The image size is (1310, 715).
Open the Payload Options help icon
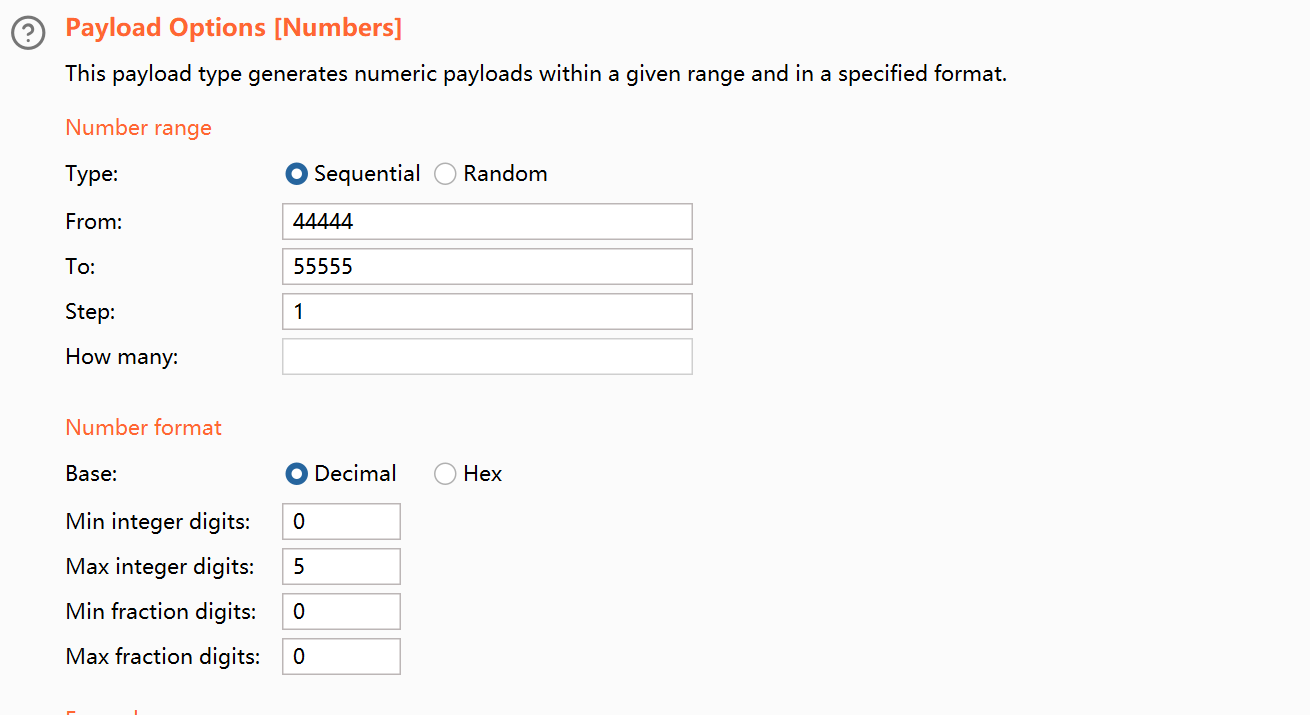coord(28,33)
